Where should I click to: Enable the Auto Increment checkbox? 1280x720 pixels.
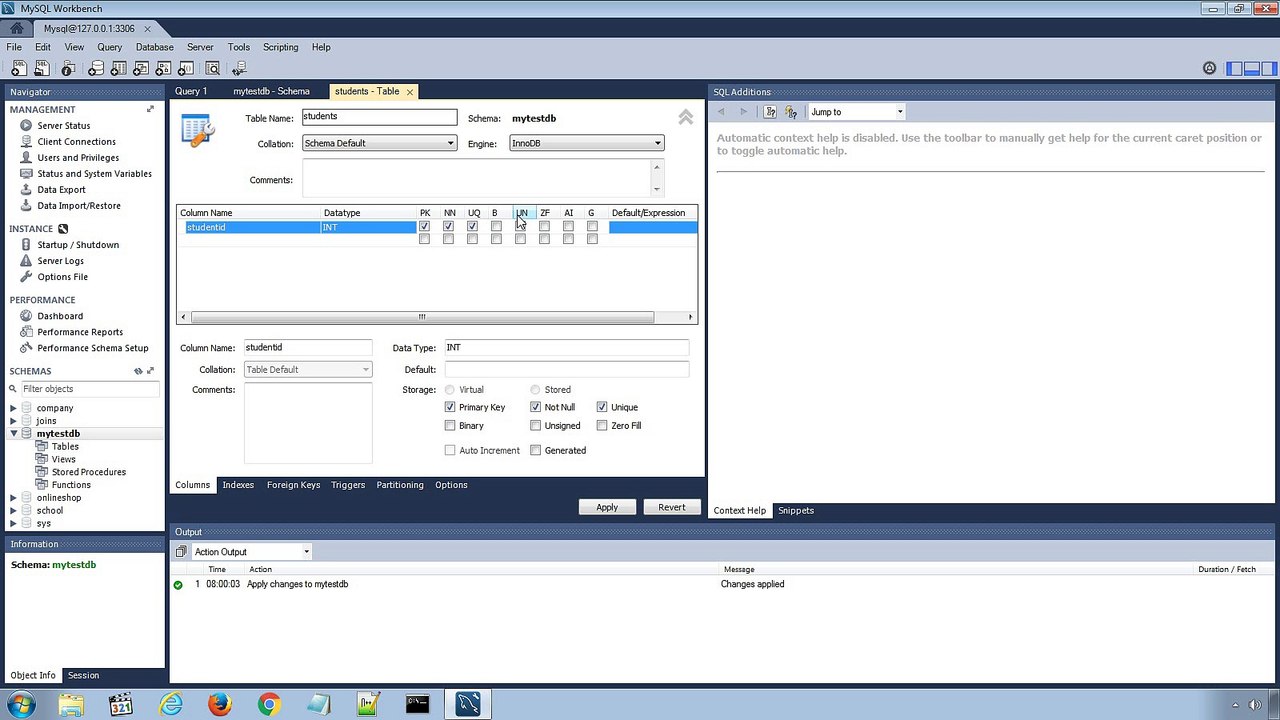(450, 451)
